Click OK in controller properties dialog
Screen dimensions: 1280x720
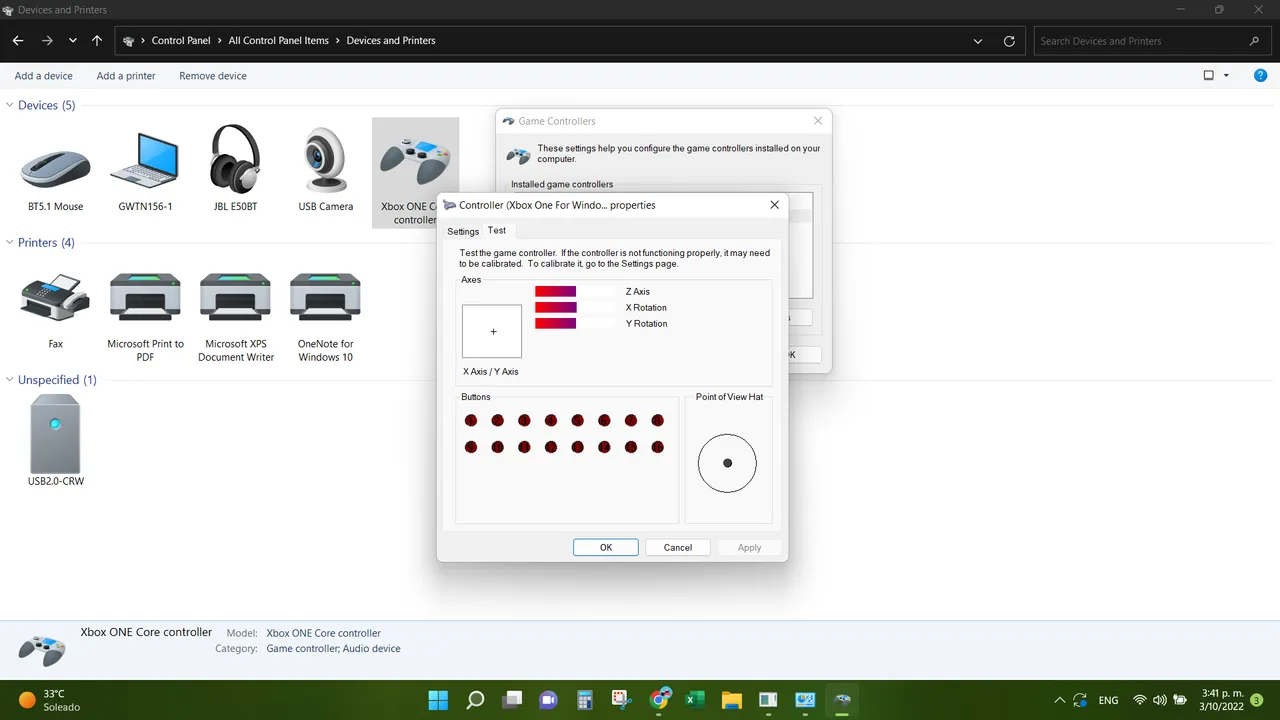[x=606, y=547]
